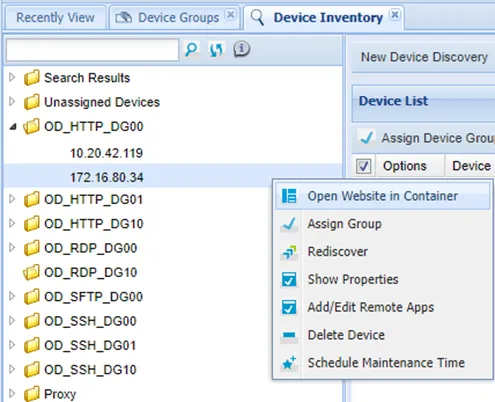
Task: Collapse the OD_HTTP_DG00 group
Action: pos(13,127)
